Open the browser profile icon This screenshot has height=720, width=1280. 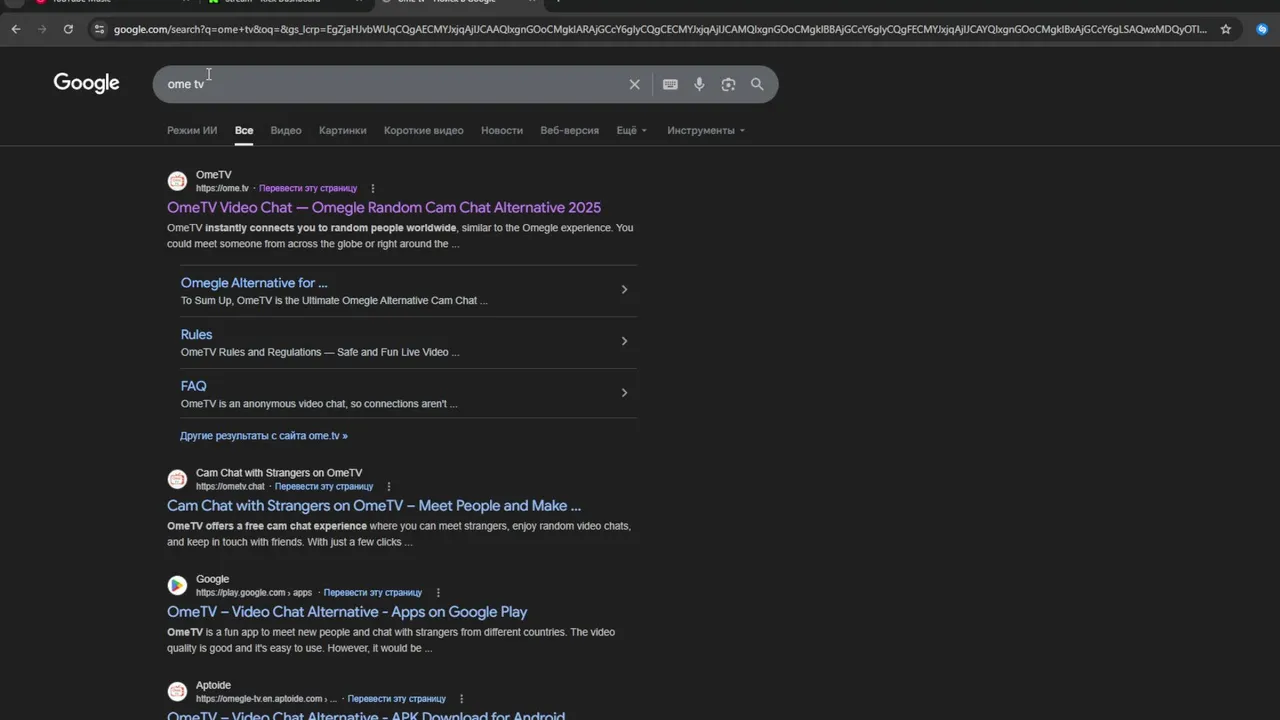(x=1262, y=29)
